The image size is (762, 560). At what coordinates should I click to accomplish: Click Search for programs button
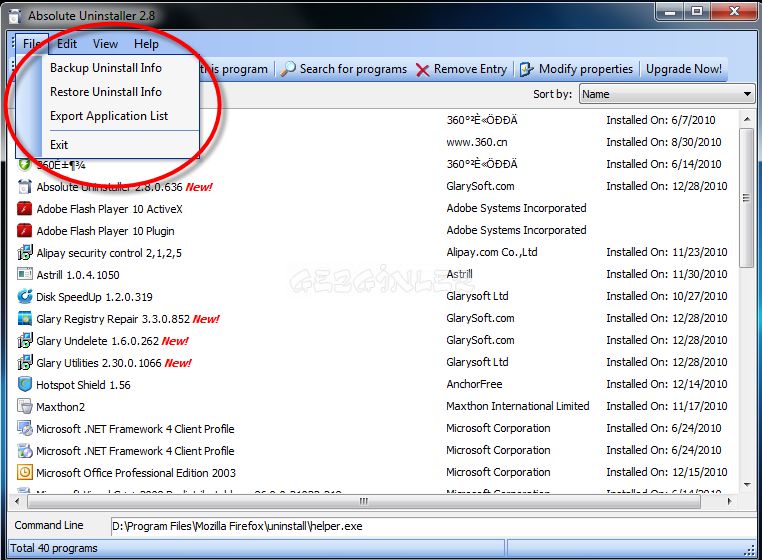click(x=344, y=69)
